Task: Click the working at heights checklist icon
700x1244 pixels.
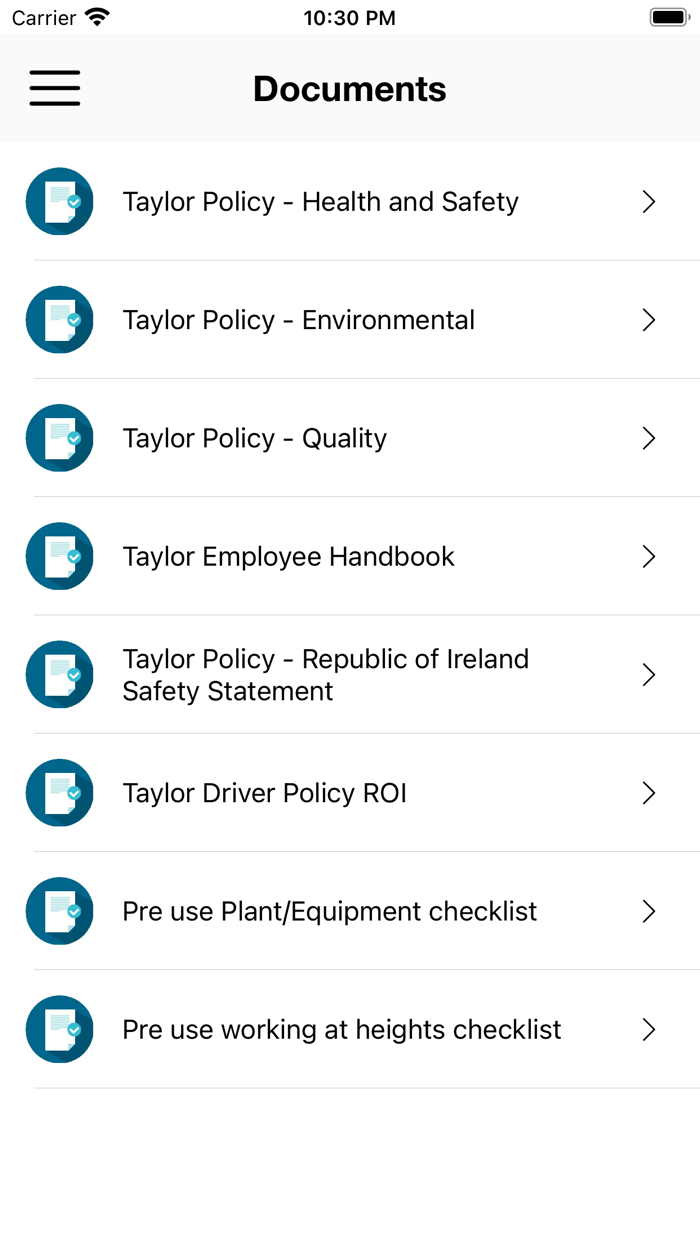Action: pos(59,1029)
